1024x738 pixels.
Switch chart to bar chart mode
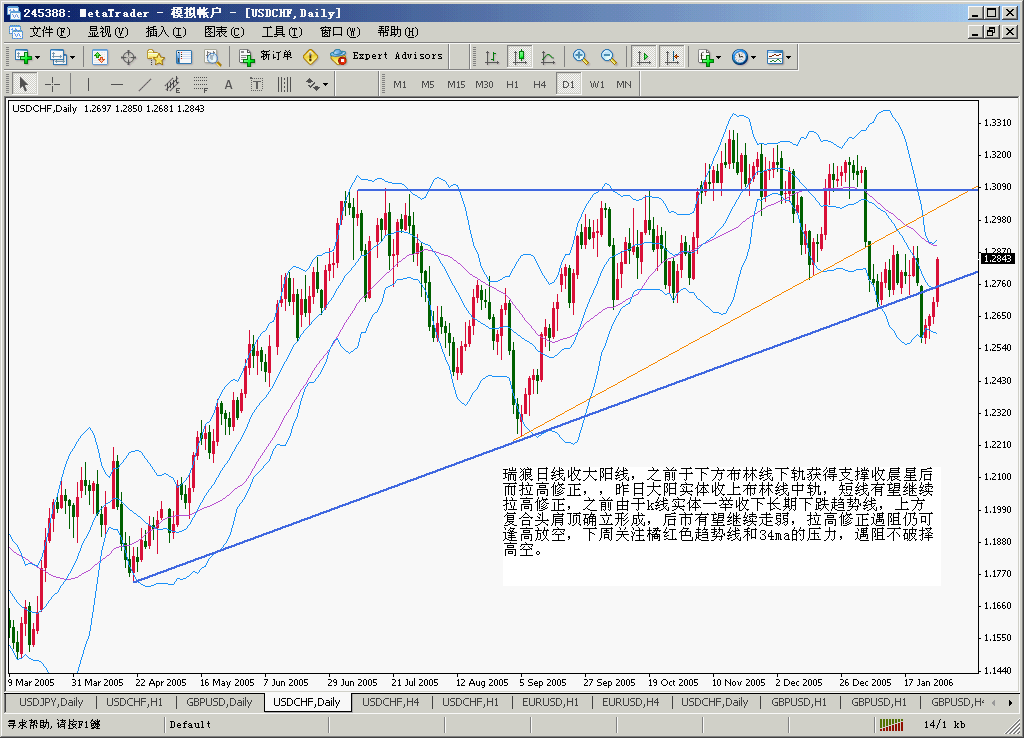491,57
